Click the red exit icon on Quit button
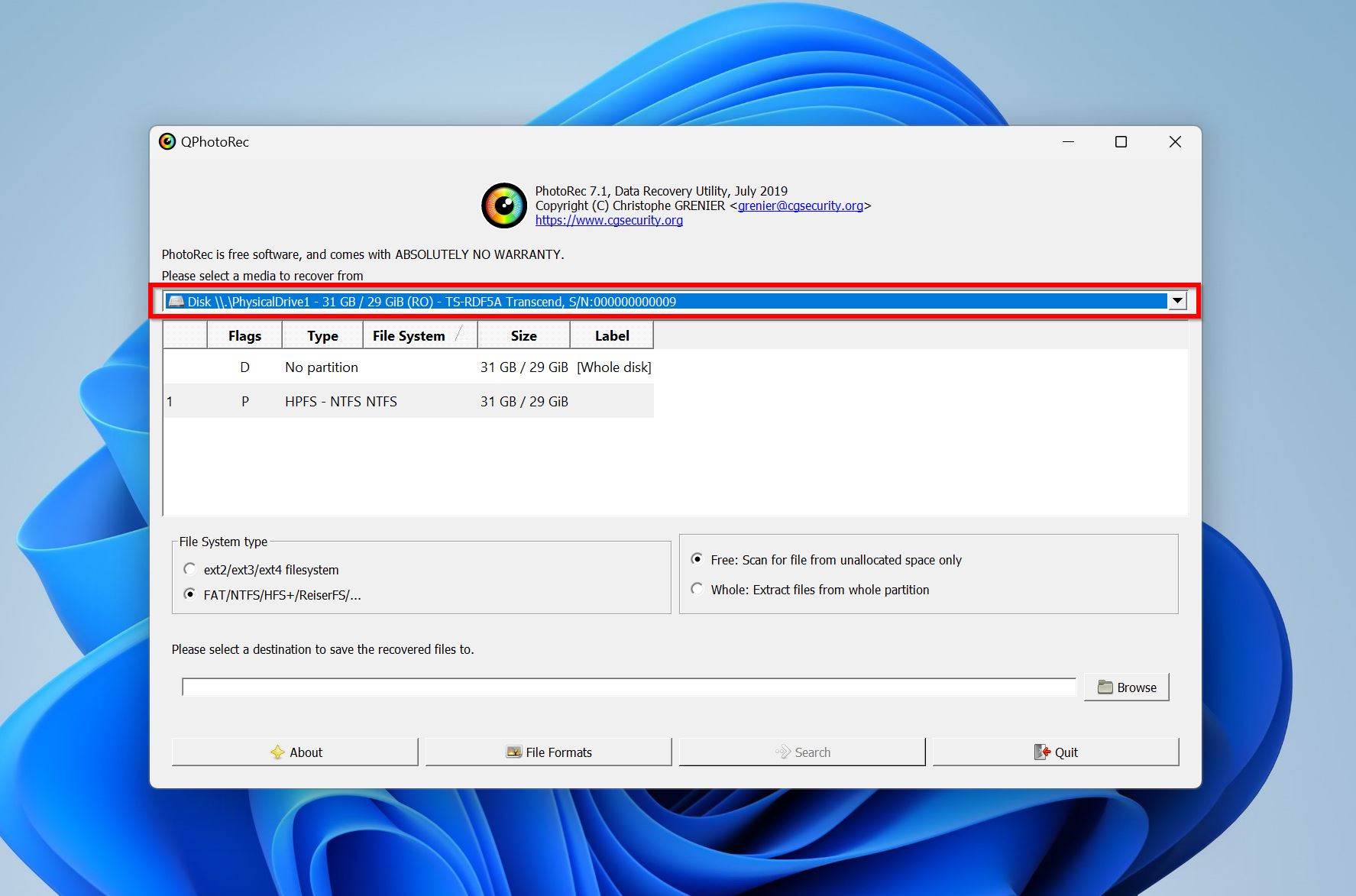This screenshot has height=896, width=1356. pyautogui.click(x=1043, y=752)
